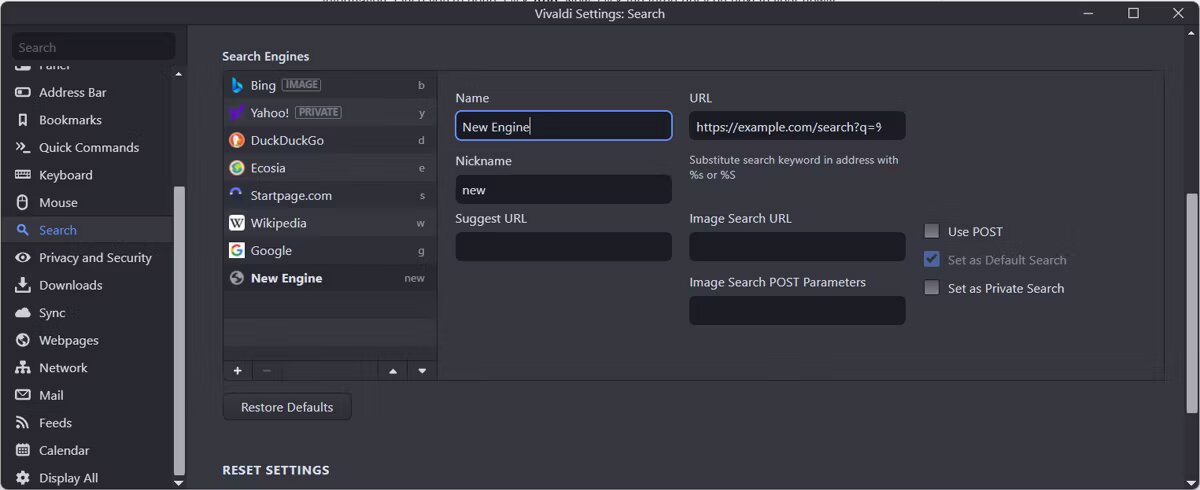Click the Downloads sidebar icon
1200x490 pixels.
pyautogui.click(x=23, y=285)
